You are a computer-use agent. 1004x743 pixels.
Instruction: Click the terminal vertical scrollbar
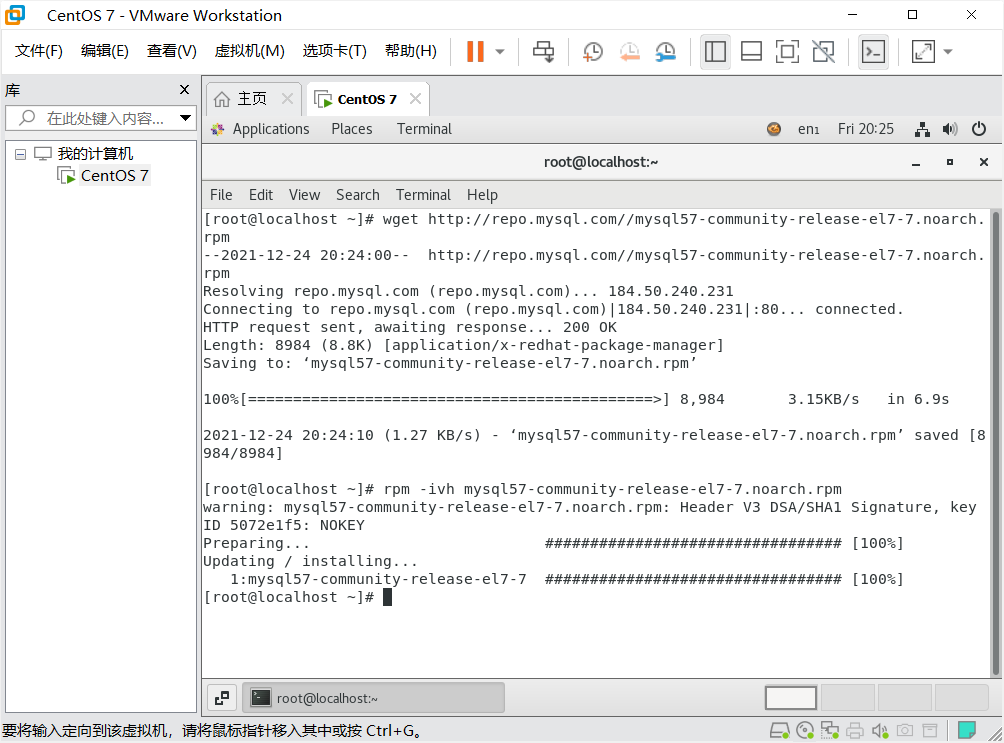pos(996,443)
